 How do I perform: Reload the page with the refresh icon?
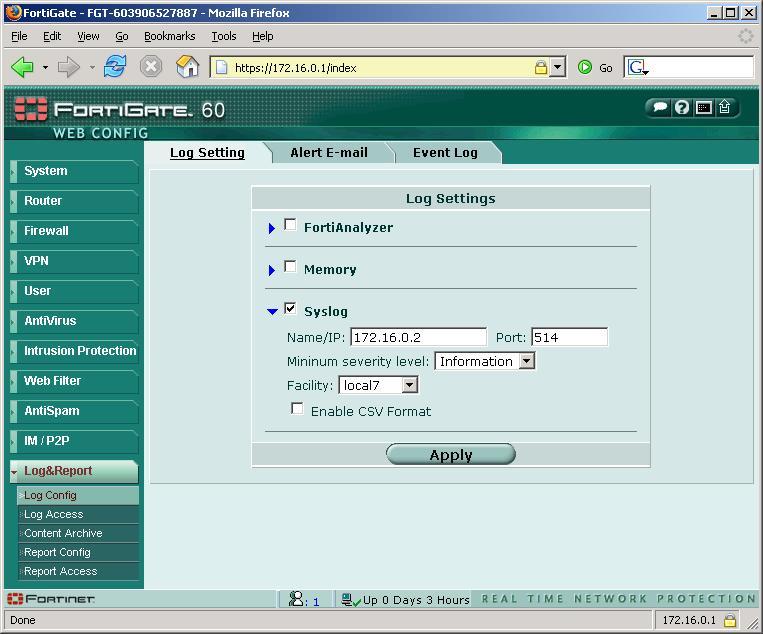coord(115,66)
